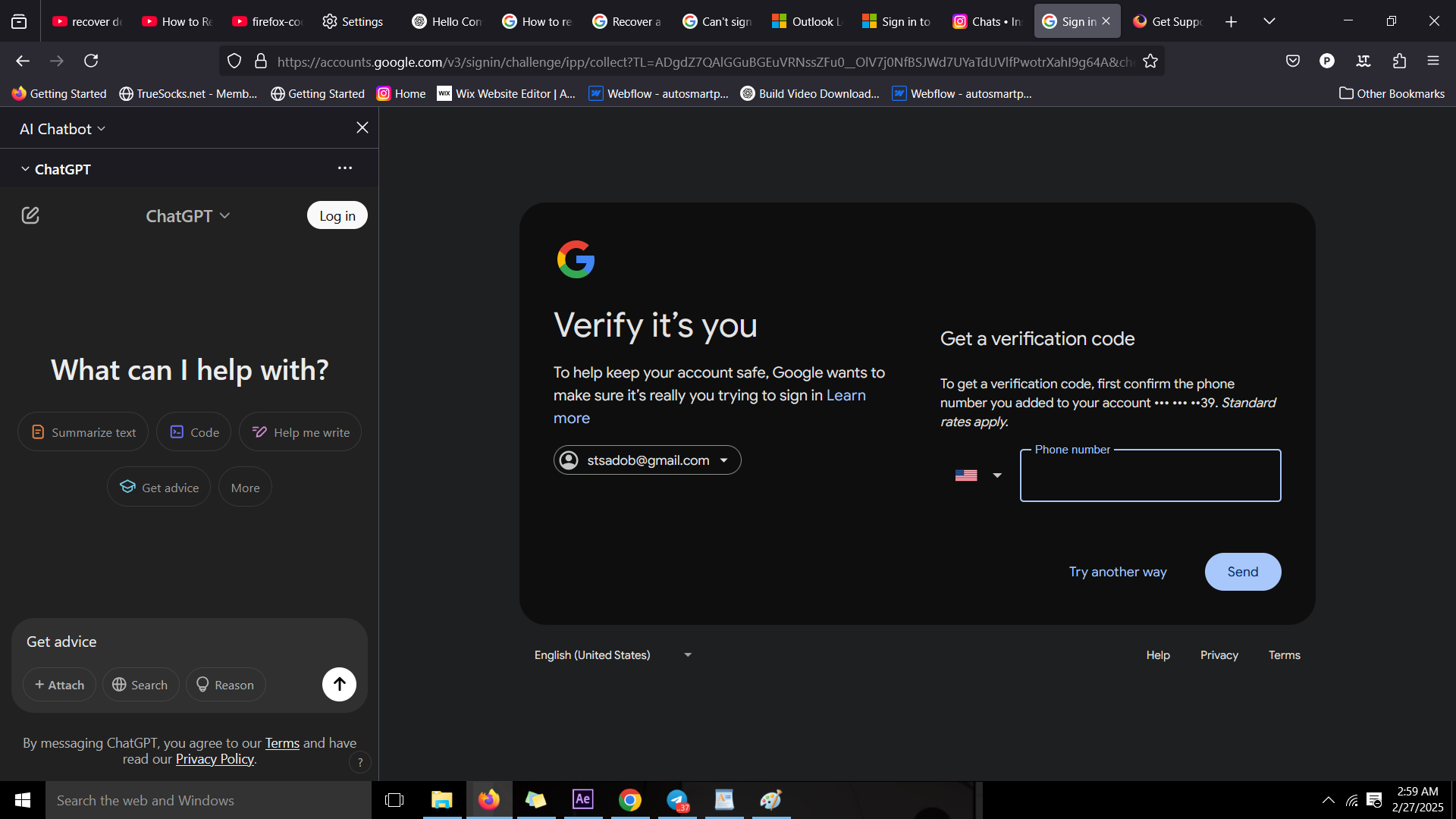Image resolution: width=1456 pixels, height=819 pixels.
Task: Show More ChatGPT suggestions
Action: point(245,487)
